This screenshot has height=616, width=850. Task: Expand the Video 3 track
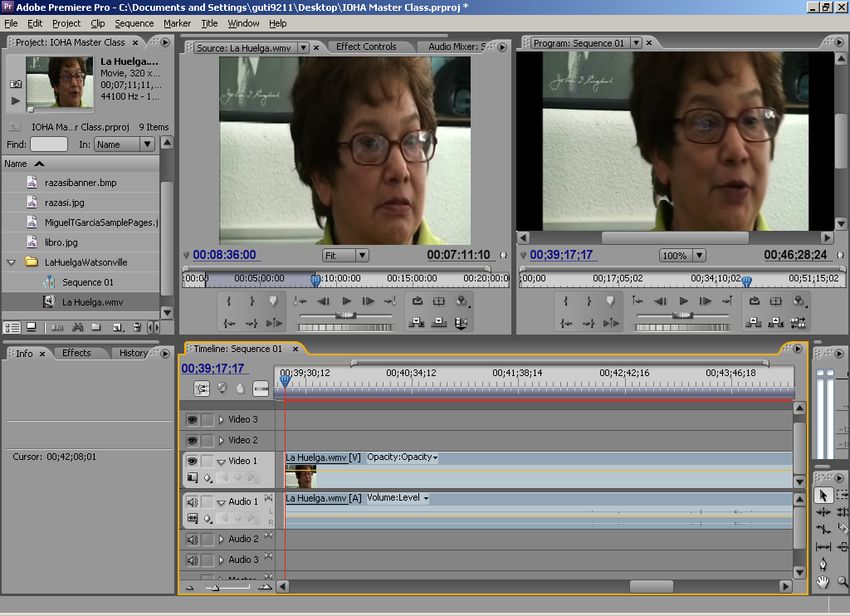point(221,420)
